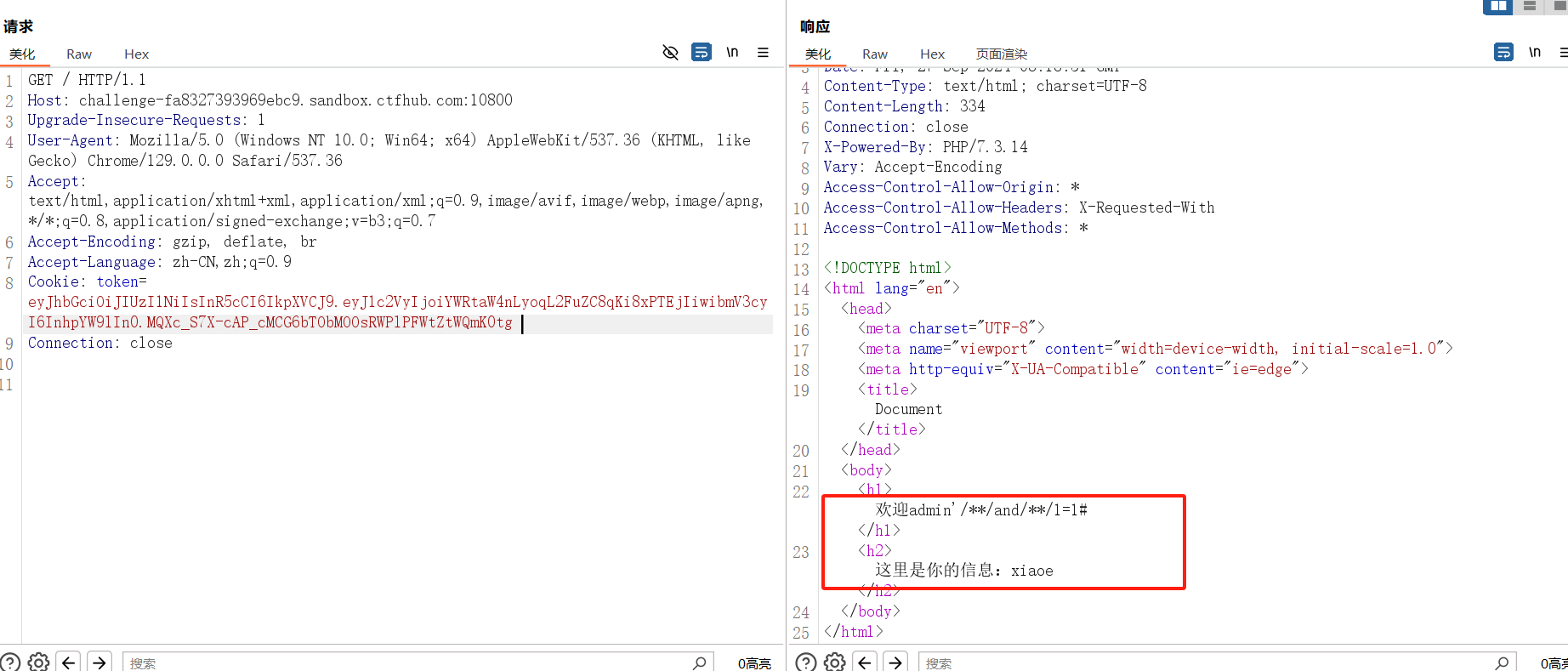
Task: Select the stacked horizontal layout view icon
Action: coord(1530,6)
